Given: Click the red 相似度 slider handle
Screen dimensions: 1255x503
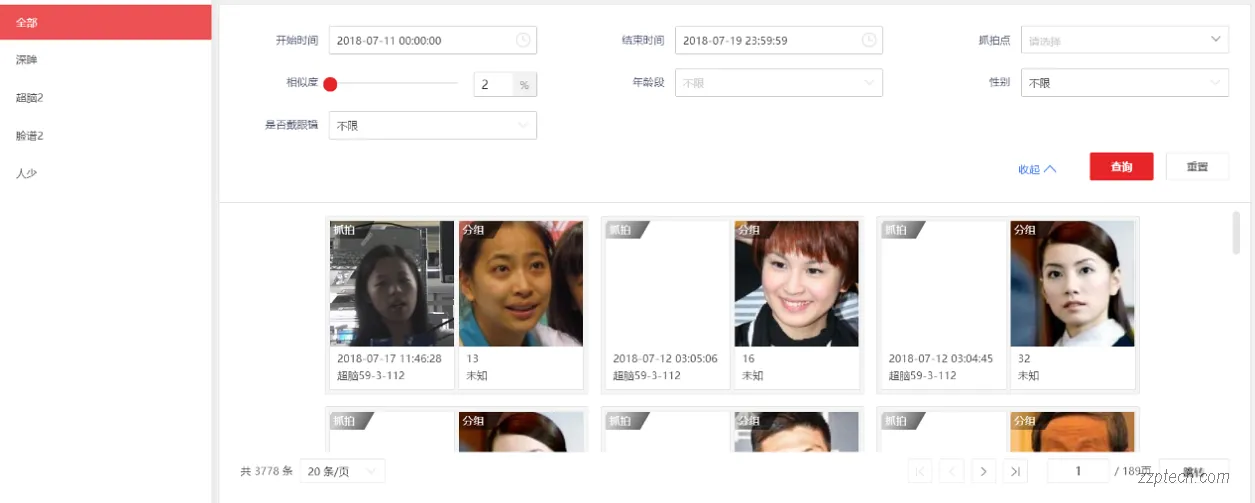Looking at the screenshot, I should point(330,84).
